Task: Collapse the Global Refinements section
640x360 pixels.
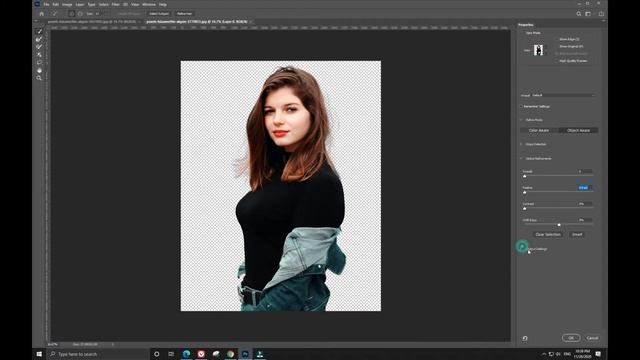Action: pos(522,158)
